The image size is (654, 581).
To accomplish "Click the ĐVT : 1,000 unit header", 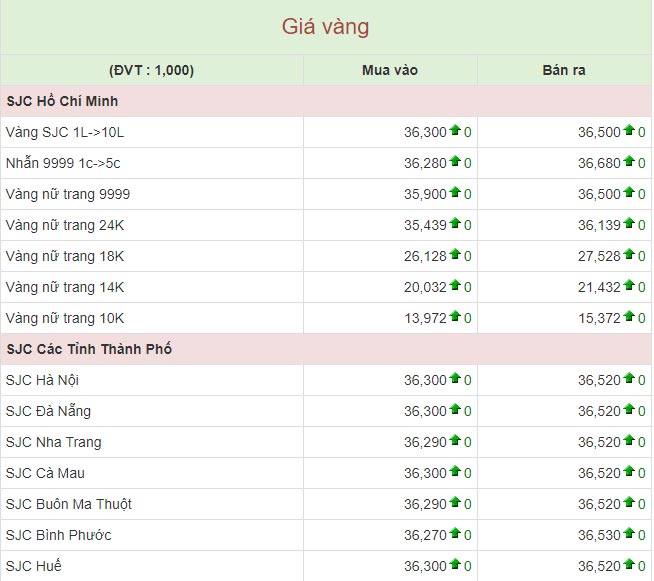I will (151, 70).
